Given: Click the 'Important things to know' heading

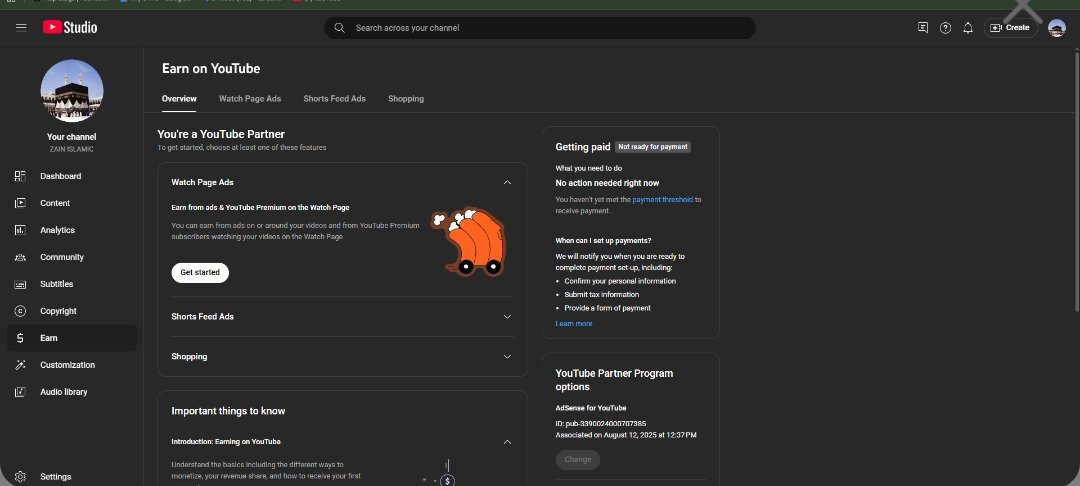Looking at the screenshot, I should pos(228,411).
